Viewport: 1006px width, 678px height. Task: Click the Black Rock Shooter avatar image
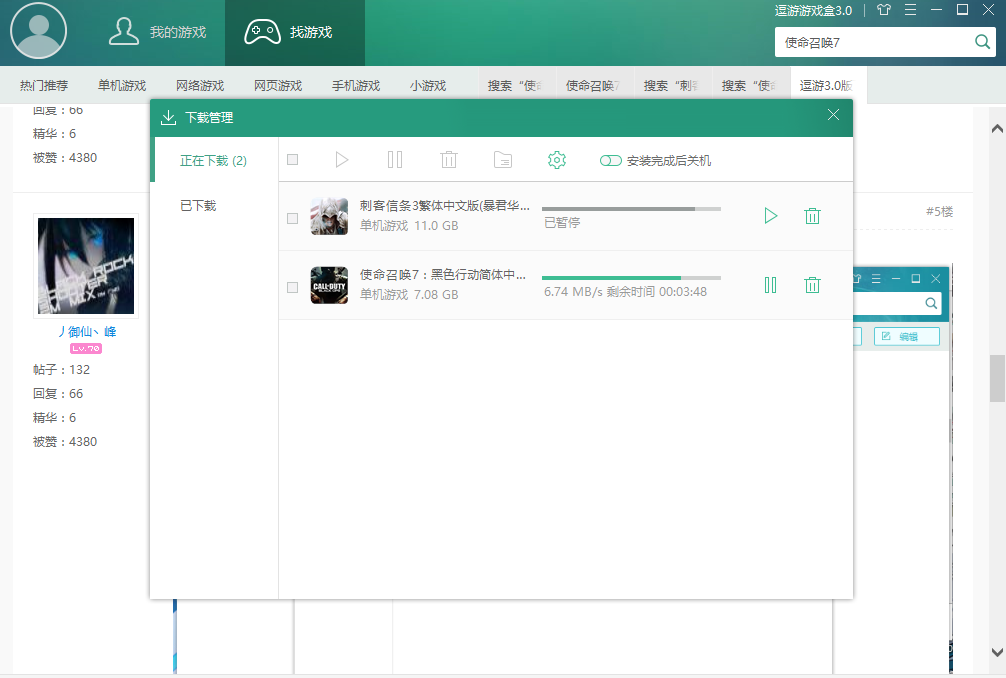pyautogui.click(x=86, y=266)
